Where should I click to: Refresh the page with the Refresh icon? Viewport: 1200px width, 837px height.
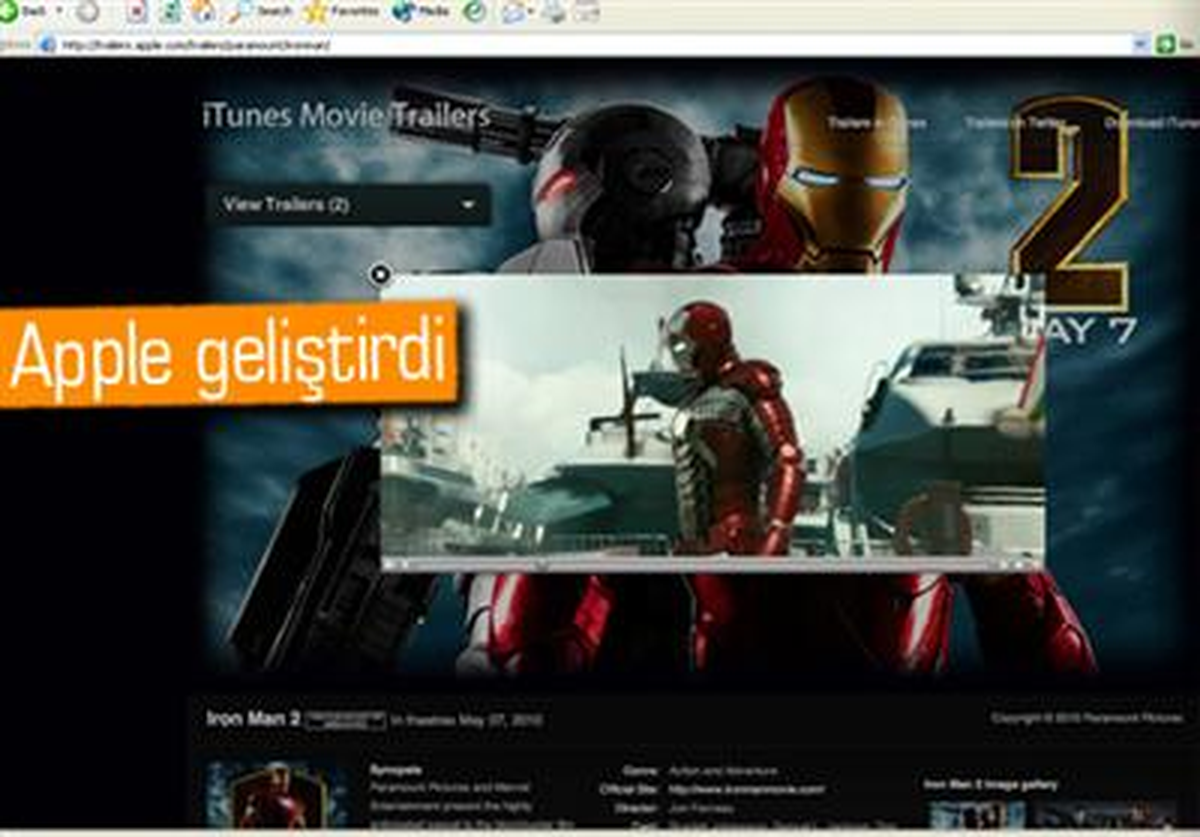tap(171, 11)
